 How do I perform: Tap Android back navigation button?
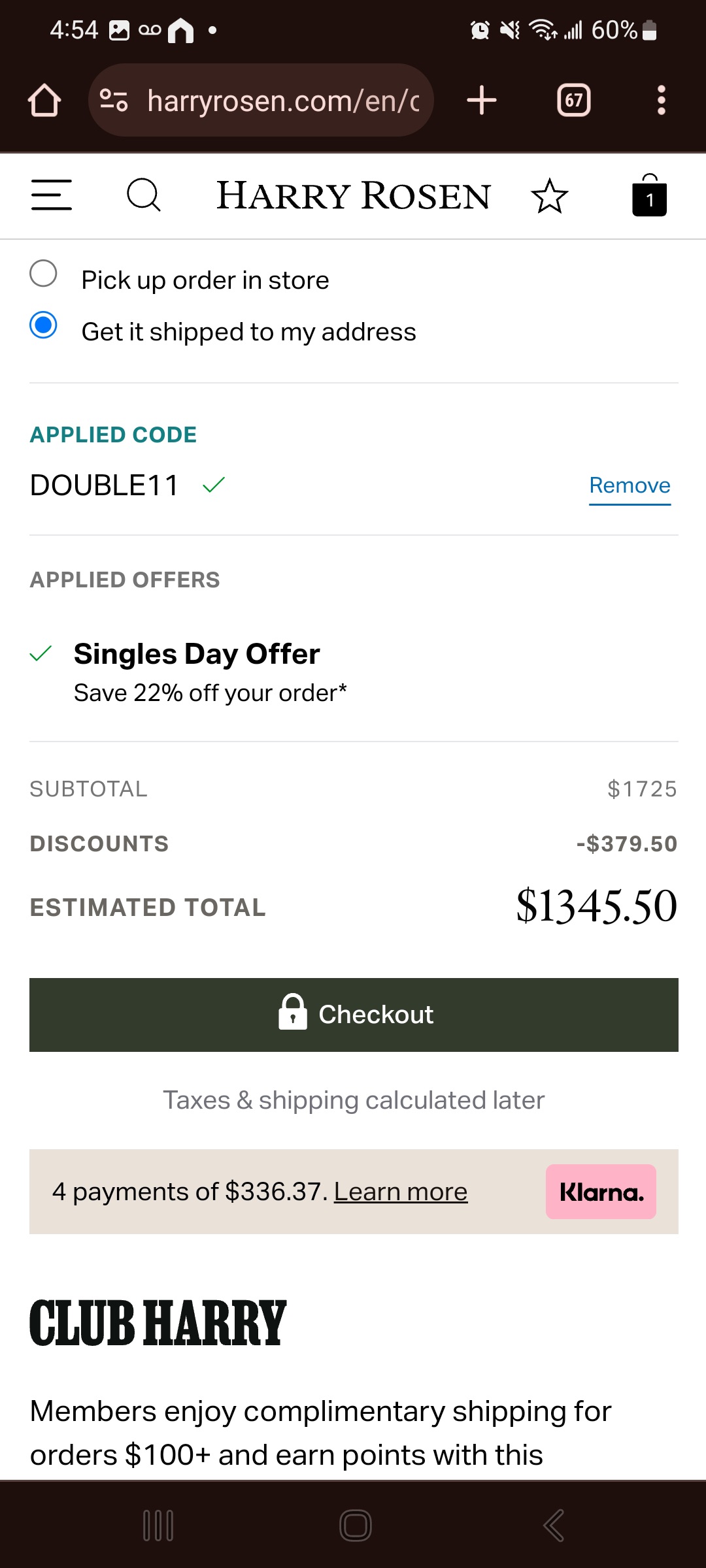(x=553, y=1526)
